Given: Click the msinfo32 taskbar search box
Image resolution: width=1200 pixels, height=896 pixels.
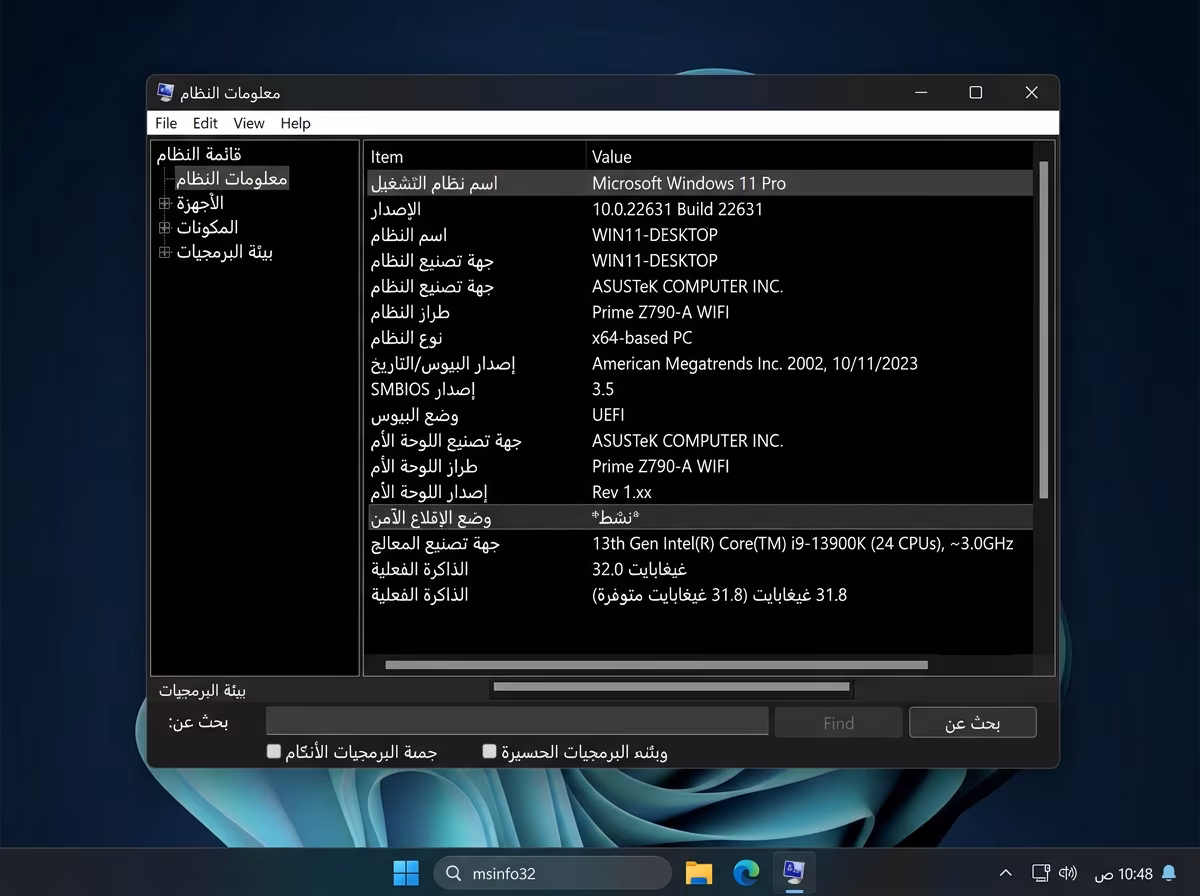Looking at the screenshot, I should (x=552, y=873).
